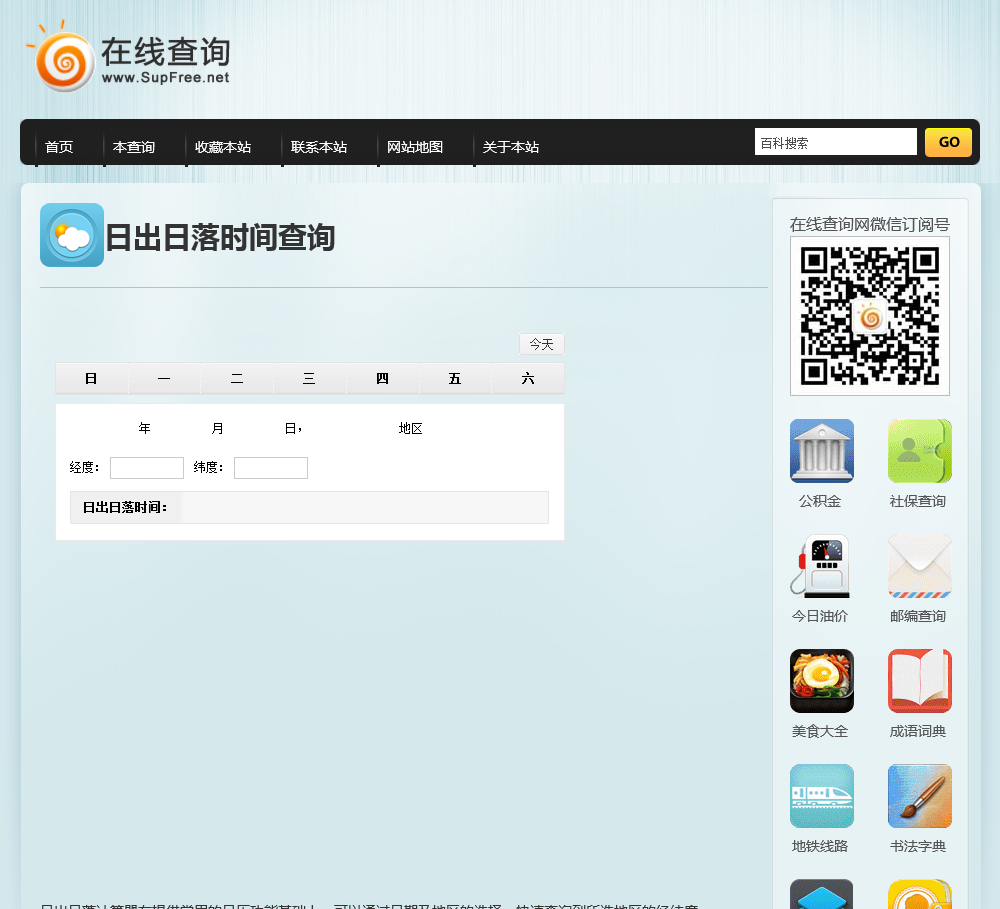The width and height of the screenshot is (1000, 909).
Task: Focus the 百科搜索 search field
Action: click(835, 142)
